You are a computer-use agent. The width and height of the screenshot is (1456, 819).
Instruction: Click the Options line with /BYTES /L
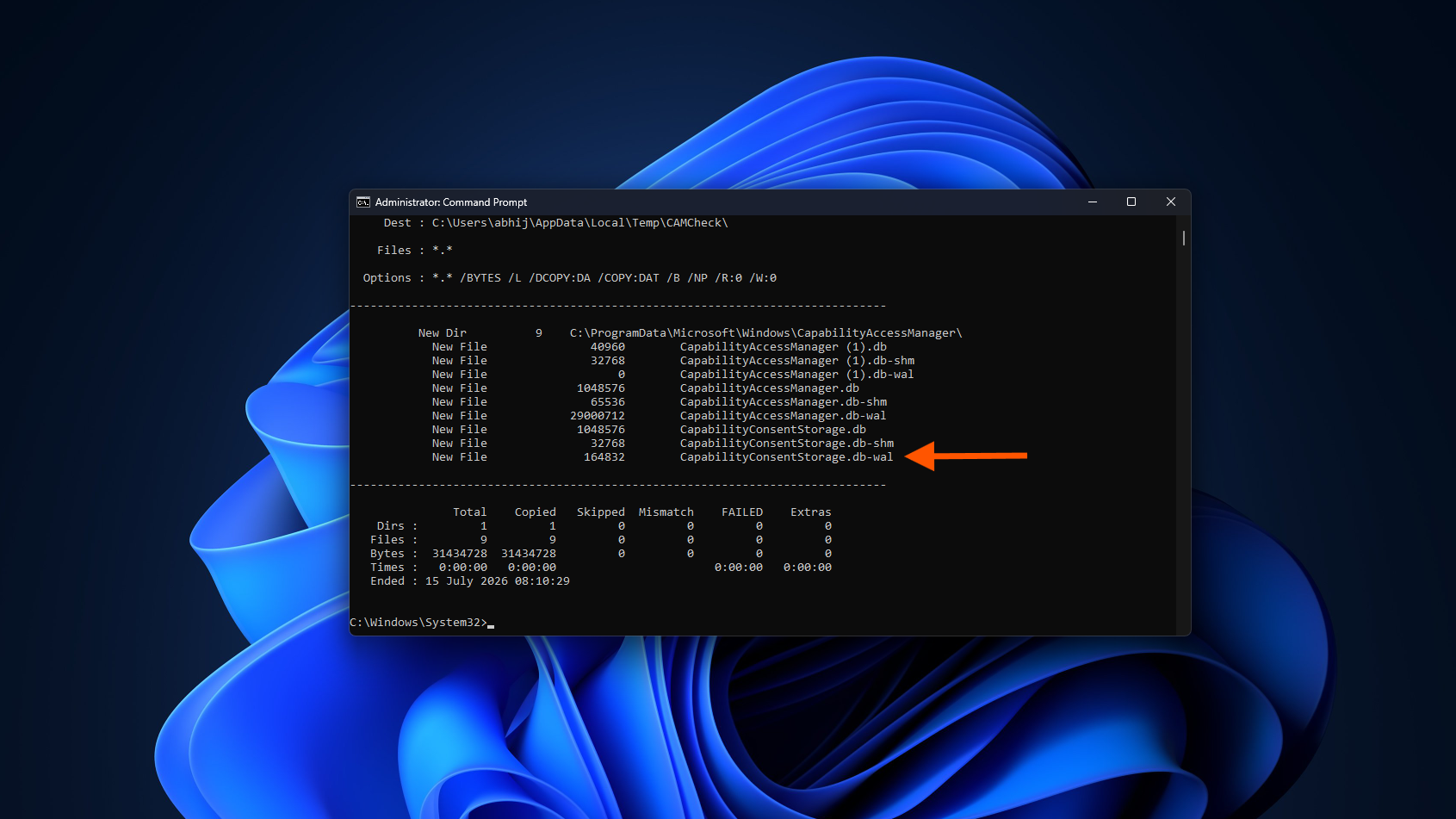pyautogui.click(x=570, y=278)
